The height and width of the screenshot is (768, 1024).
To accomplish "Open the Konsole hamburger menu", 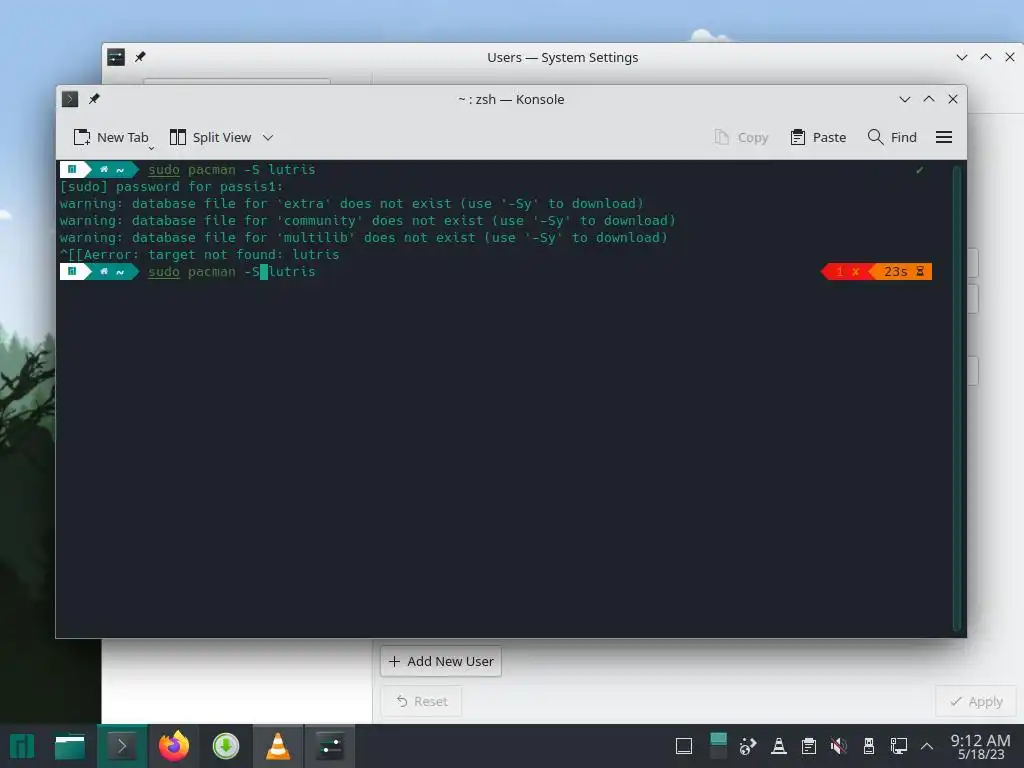I will click(944, 137).
